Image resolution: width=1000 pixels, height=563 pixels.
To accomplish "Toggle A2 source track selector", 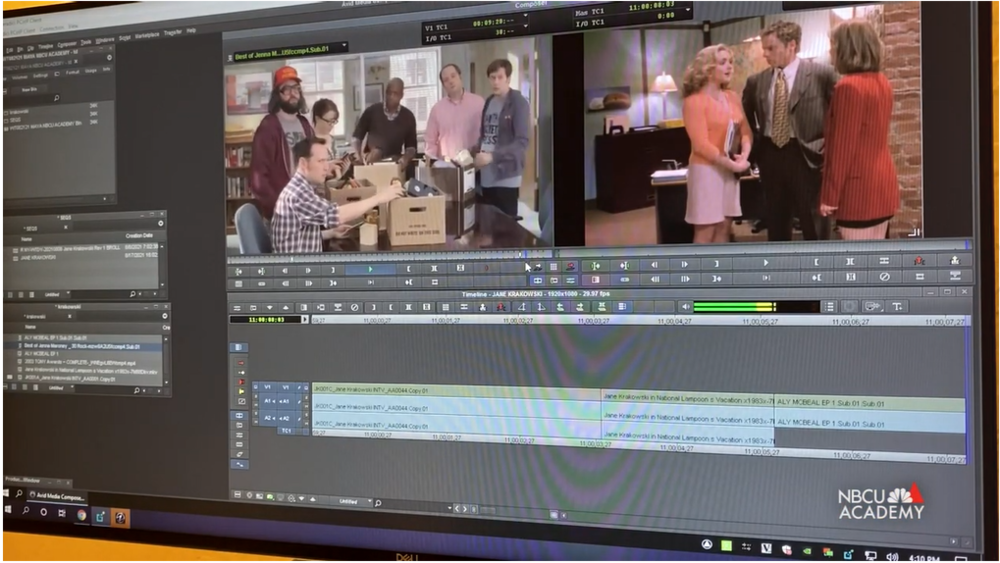I will (268, 418).
